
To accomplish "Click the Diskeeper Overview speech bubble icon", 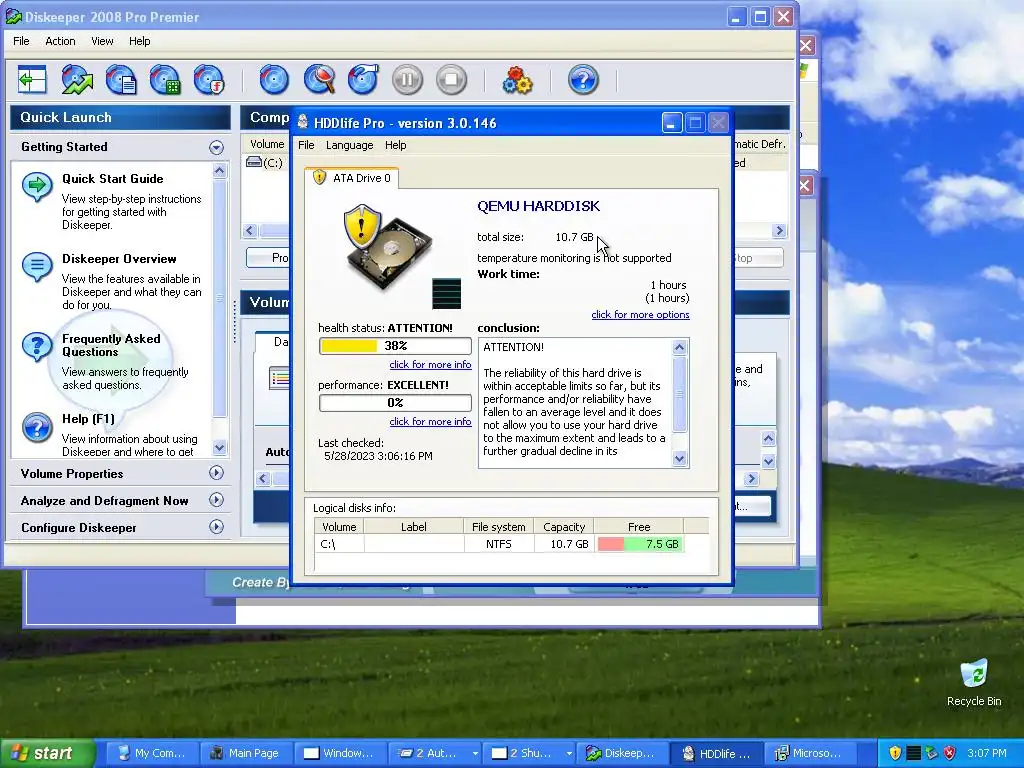I will point(37,266).
